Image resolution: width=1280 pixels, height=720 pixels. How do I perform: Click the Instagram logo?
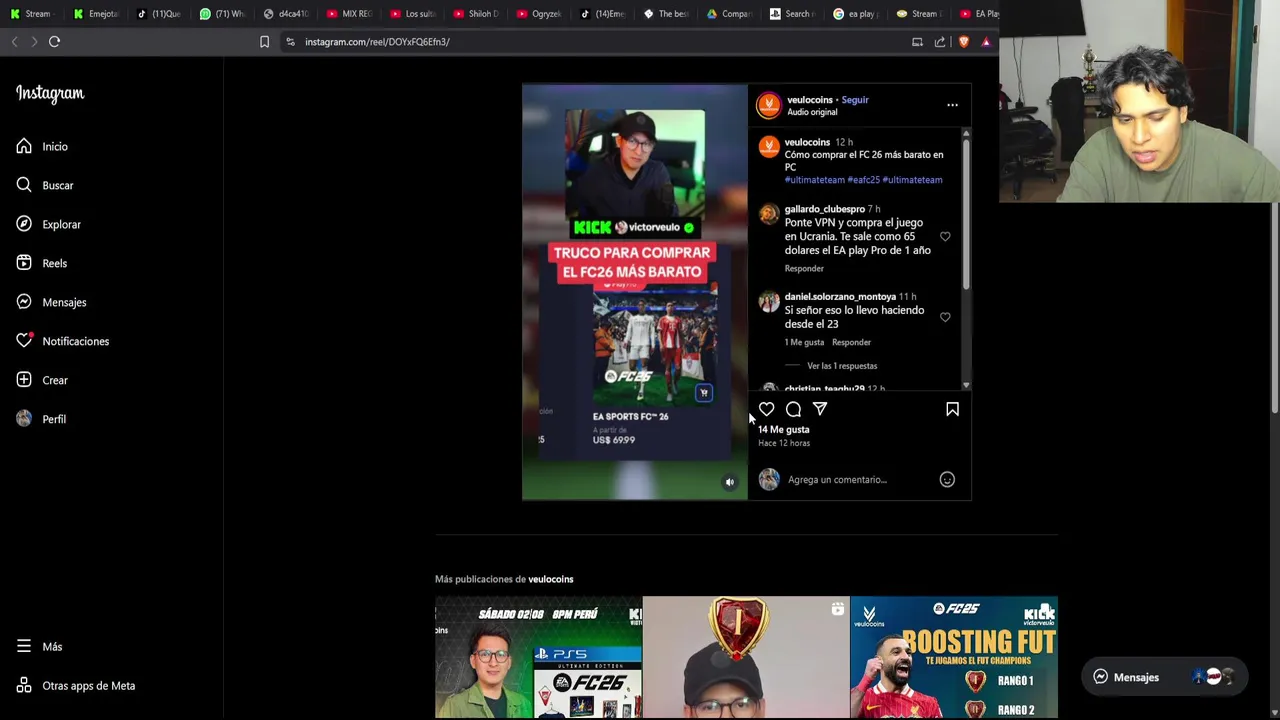[50, 93]
